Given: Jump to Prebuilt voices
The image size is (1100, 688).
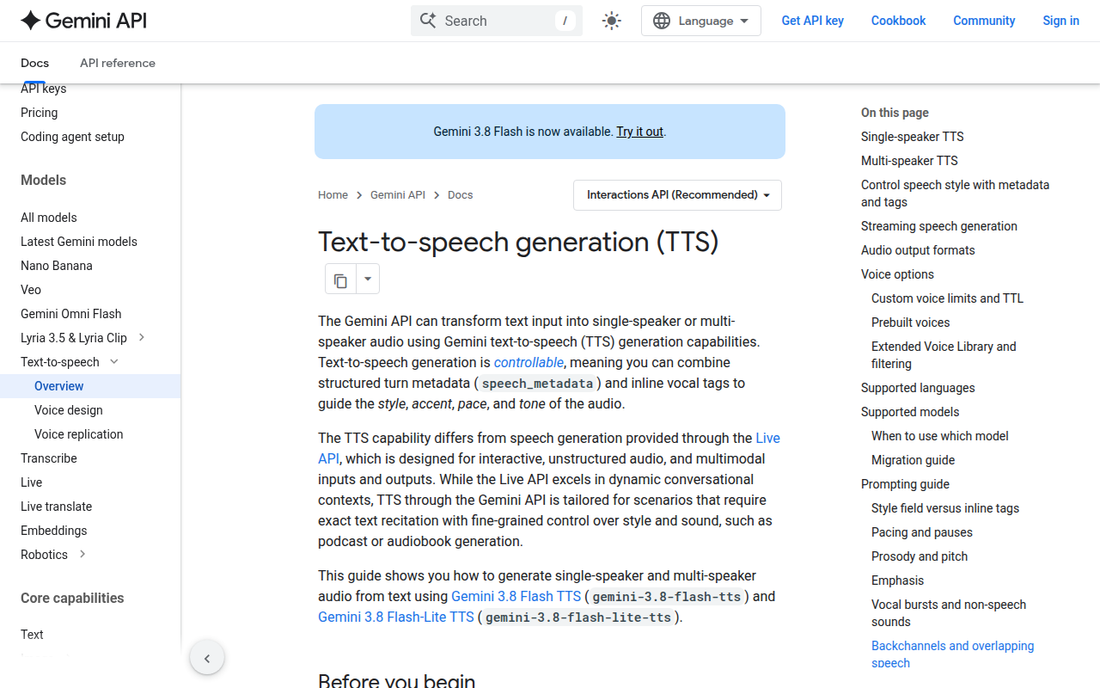Looking at the screenshot, I should 911,323.
